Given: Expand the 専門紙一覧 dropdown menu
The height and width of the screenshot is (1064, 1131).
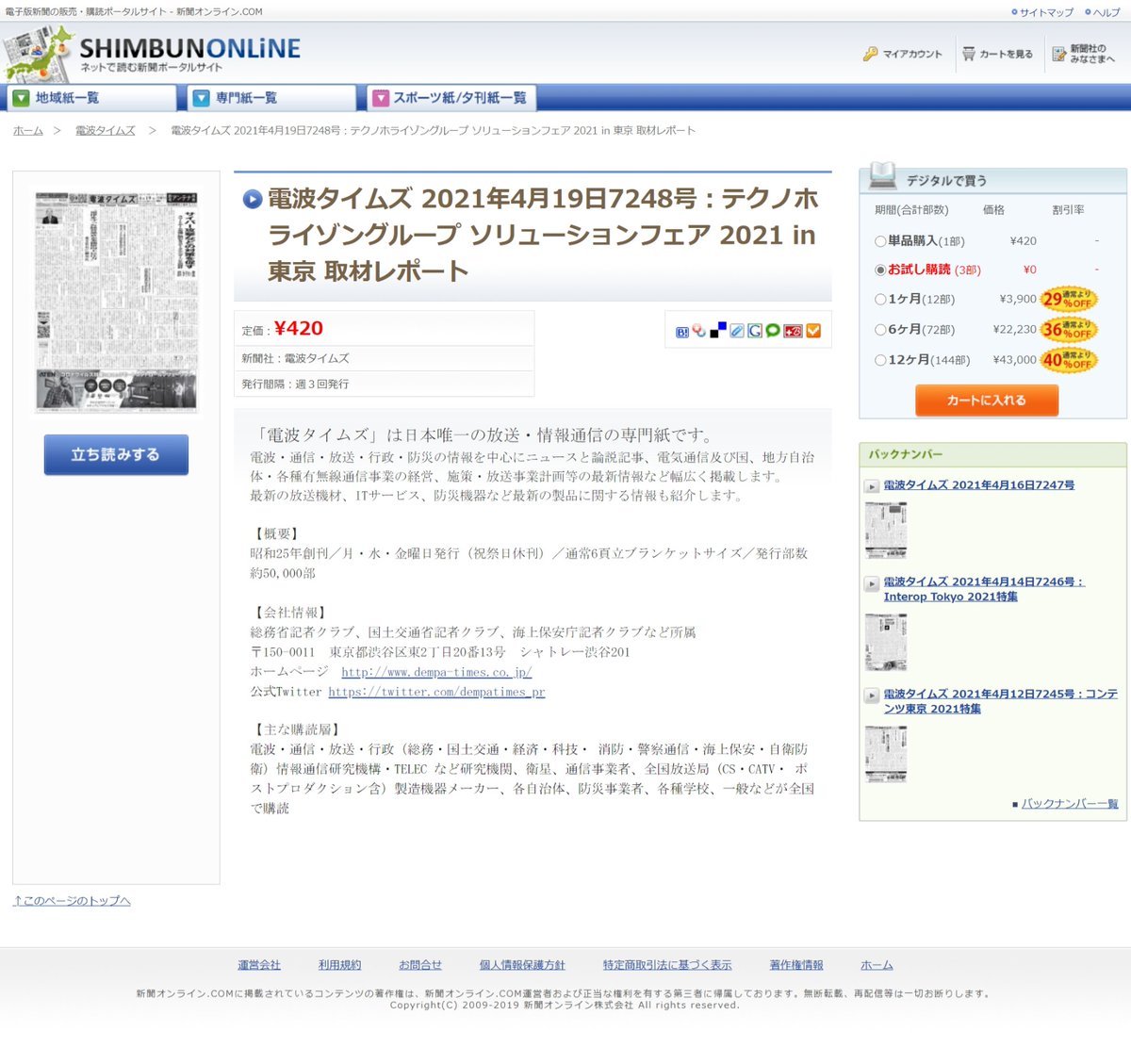Looking at the screenshot, I should click(270, 98).
